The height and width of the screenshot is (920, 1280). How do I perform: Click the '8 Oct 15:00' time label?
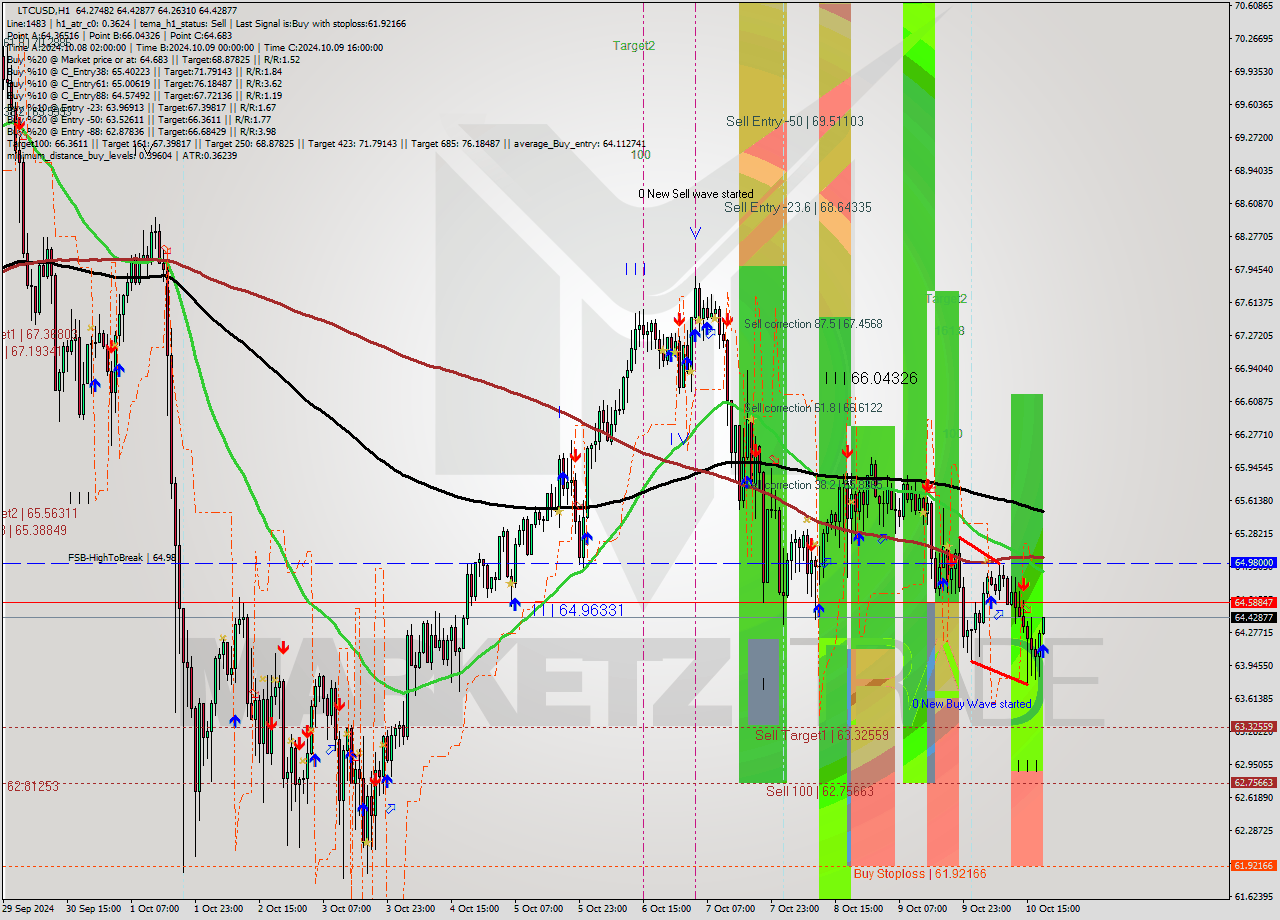[861, 909]
